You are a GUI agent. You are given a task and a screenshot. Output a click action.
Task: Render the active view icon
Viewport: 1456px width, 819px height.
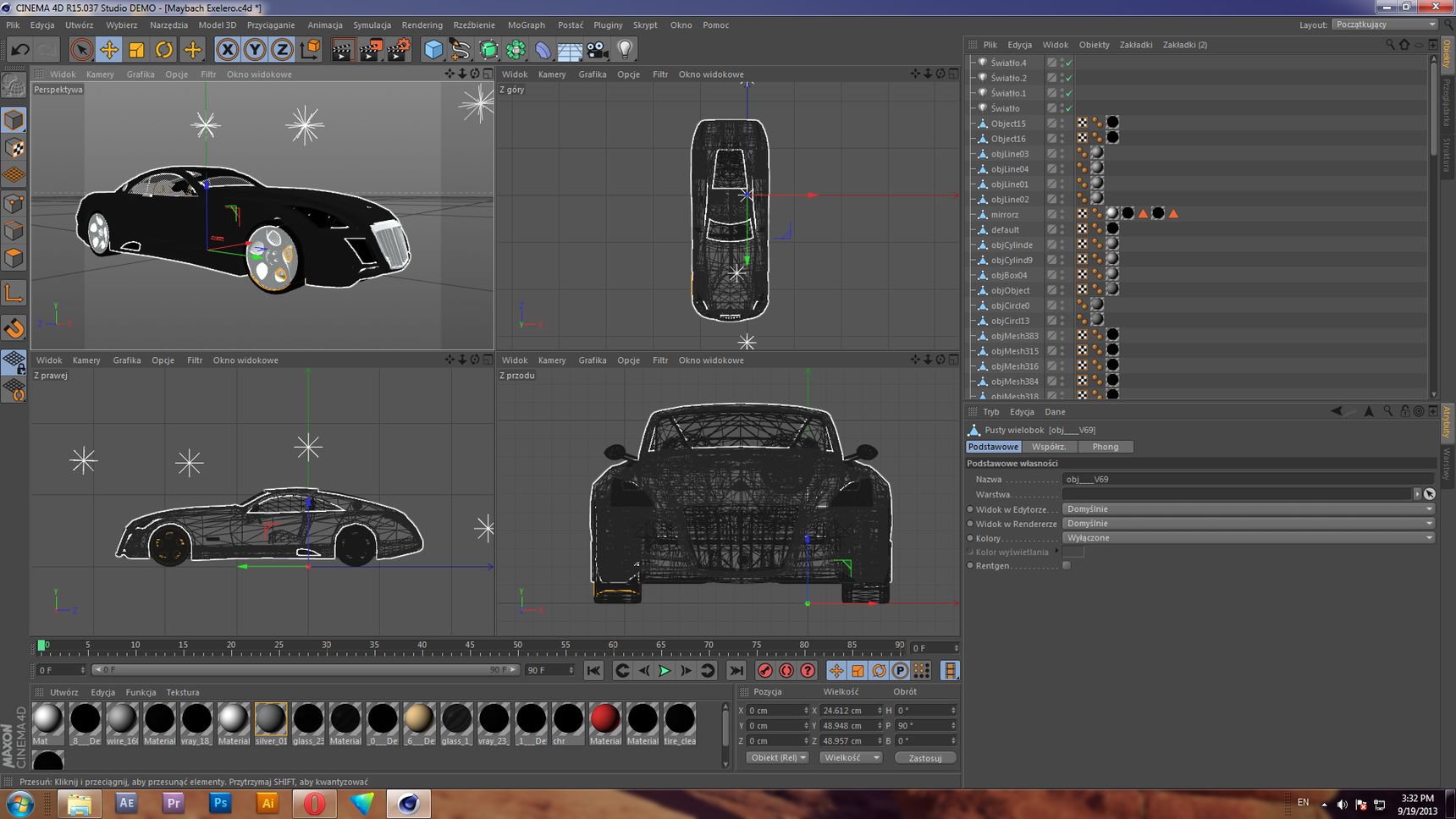(342, 50)
